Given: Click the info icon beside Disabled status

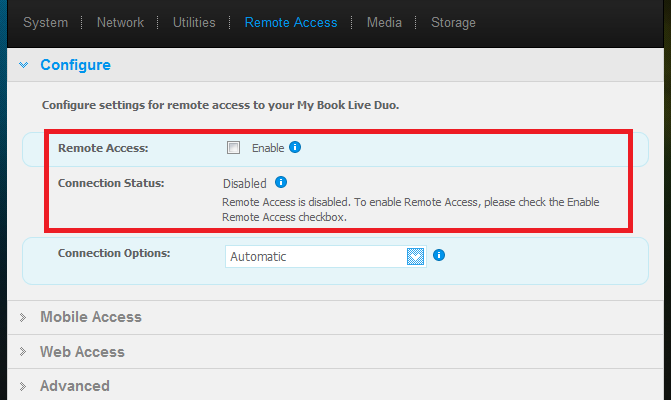Looking at the screenshot, I should 281,183.
